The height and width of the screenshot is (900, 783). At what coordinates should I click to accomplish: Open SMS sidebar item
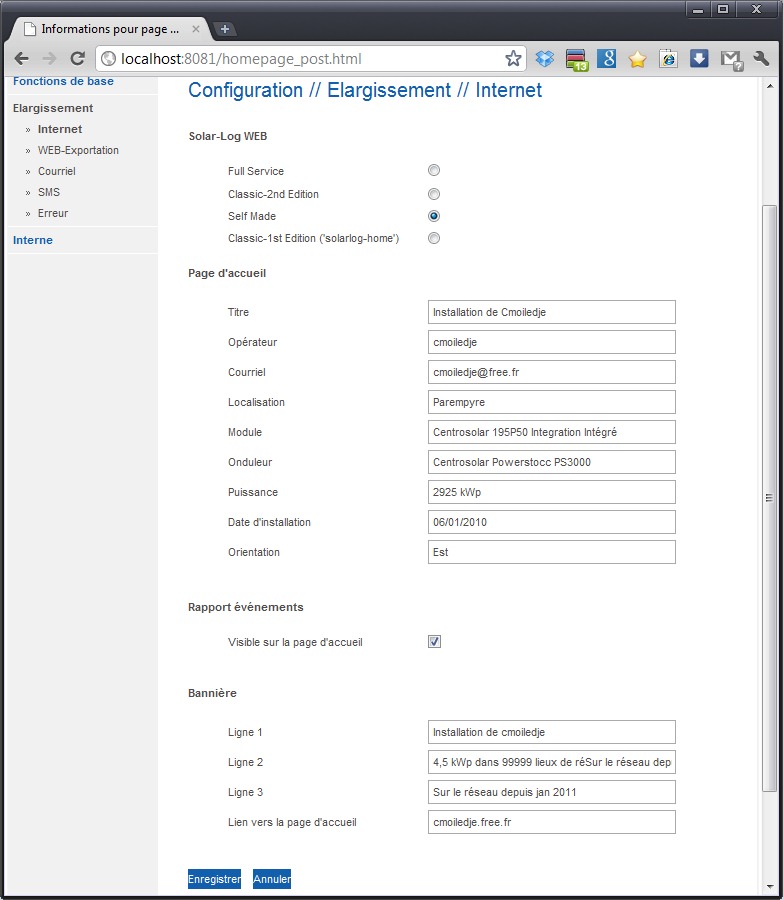49,192
